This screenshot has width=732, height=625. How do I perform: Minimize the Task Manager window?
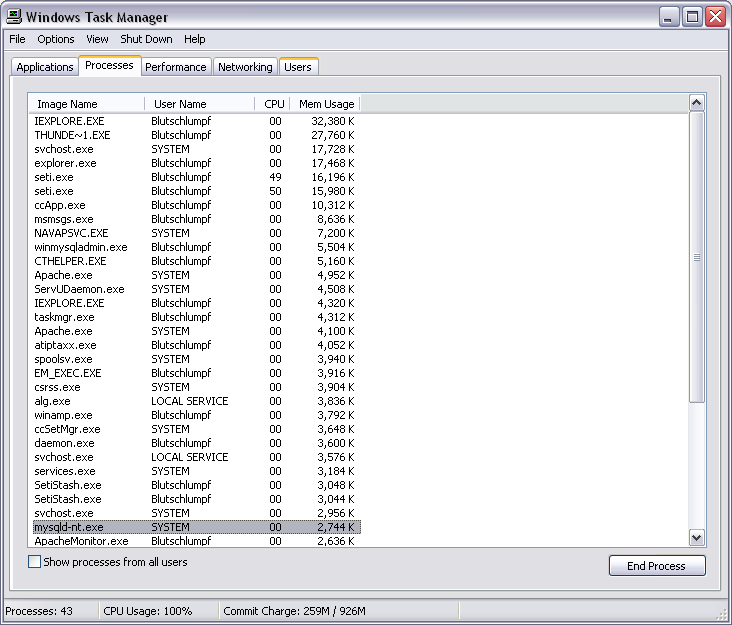coord(668,17)
